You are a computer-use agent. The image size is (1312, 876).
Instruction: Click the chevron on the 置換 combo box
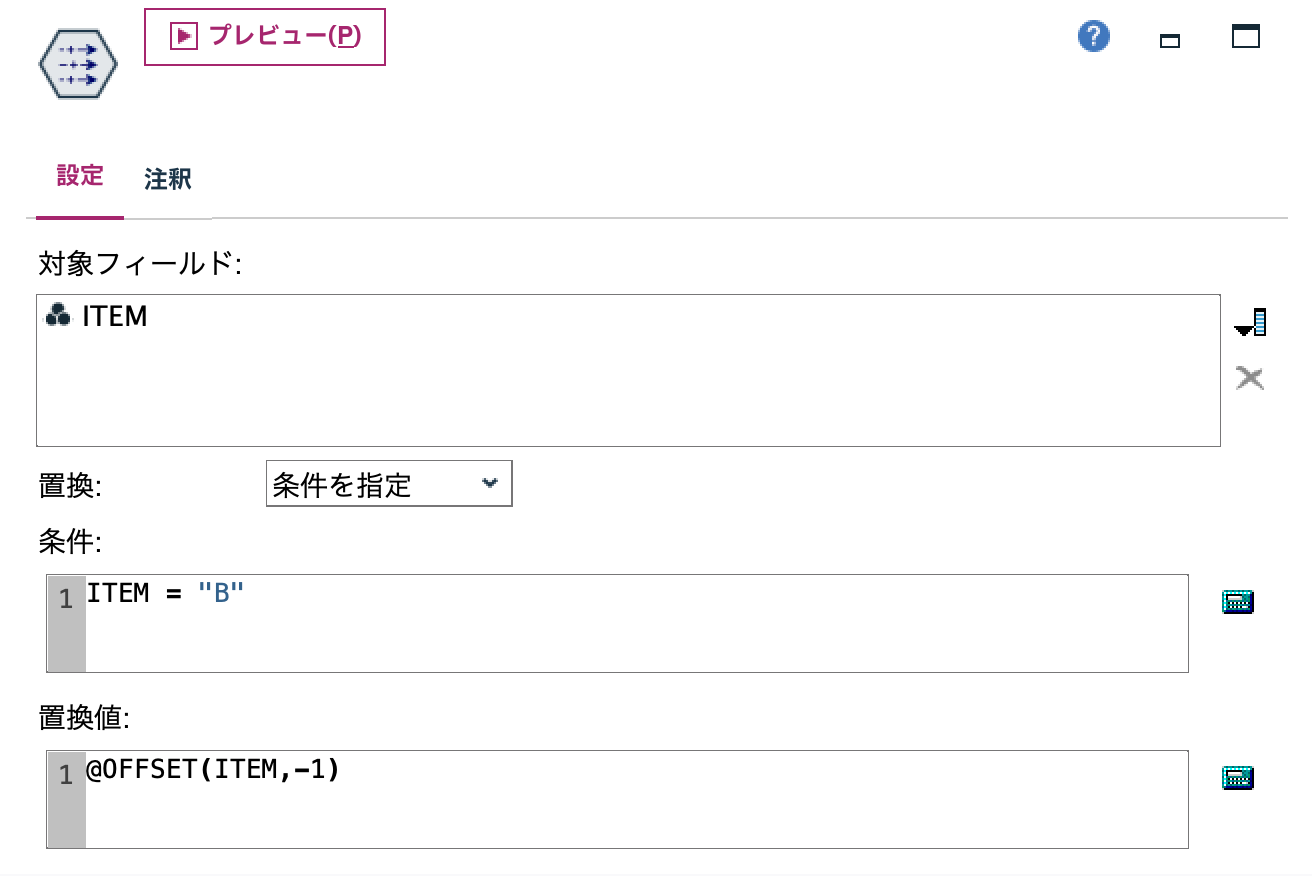490,483
